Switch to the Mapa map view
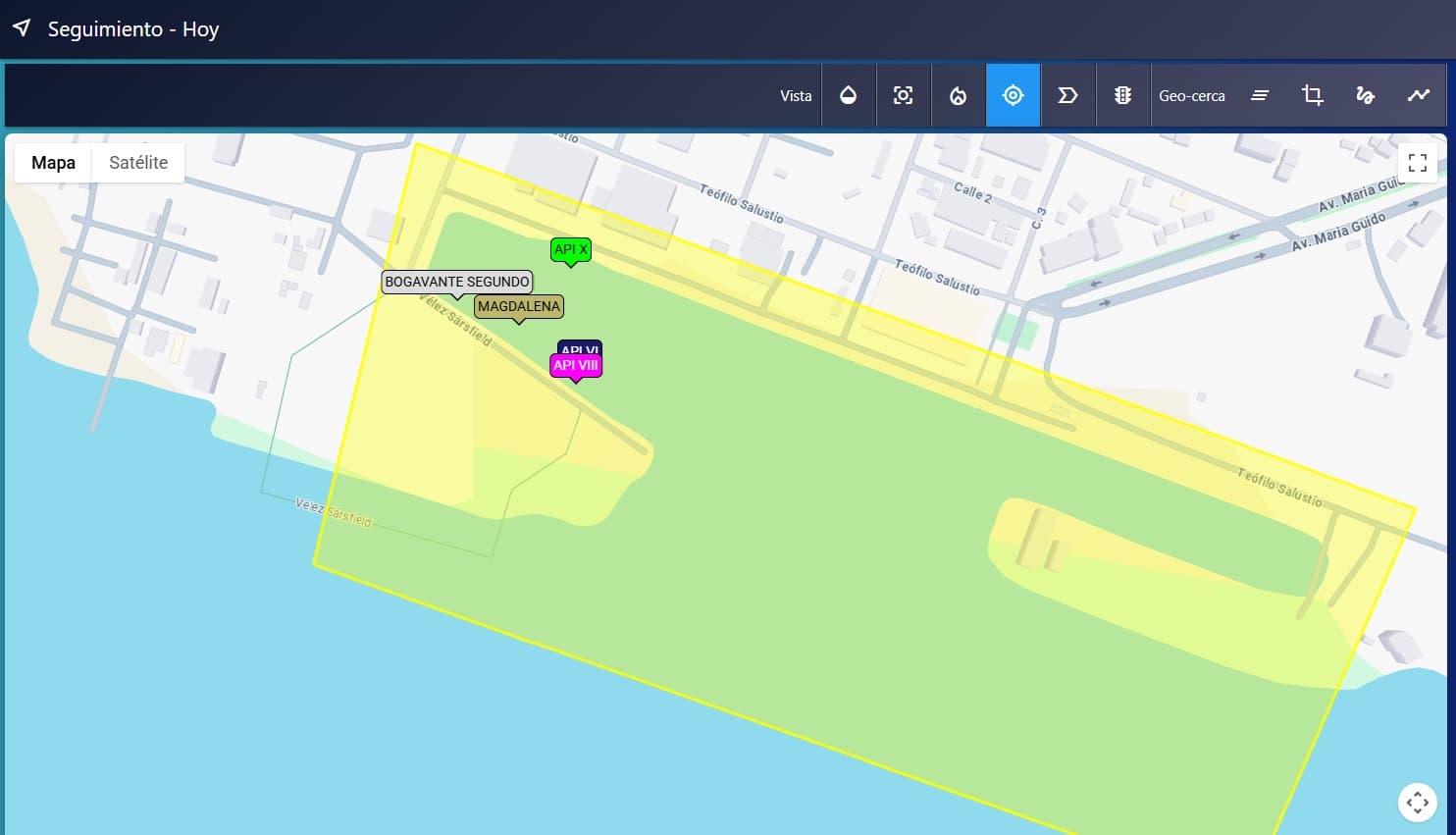This screenshot has width=1456, height=835. click(x=53, y=163)
